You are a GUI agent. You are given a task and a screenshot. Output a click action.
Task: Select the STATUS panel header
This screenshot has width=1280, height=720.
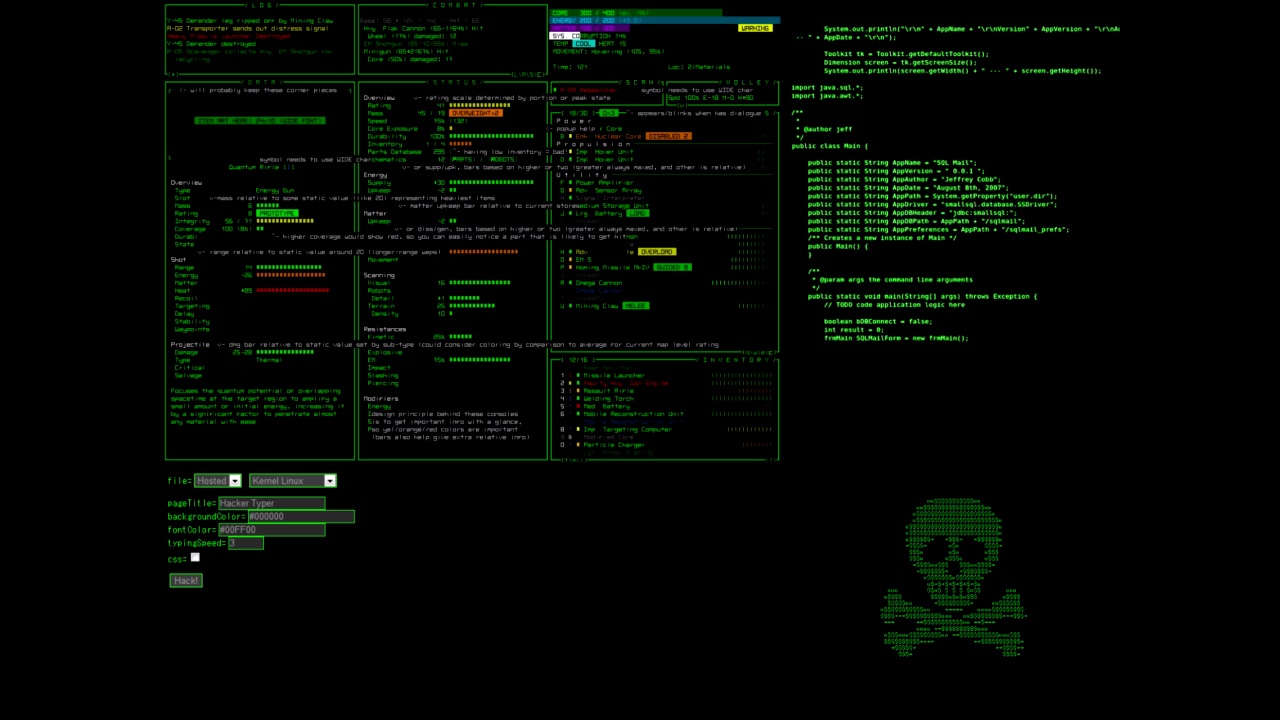click(455, 82)
